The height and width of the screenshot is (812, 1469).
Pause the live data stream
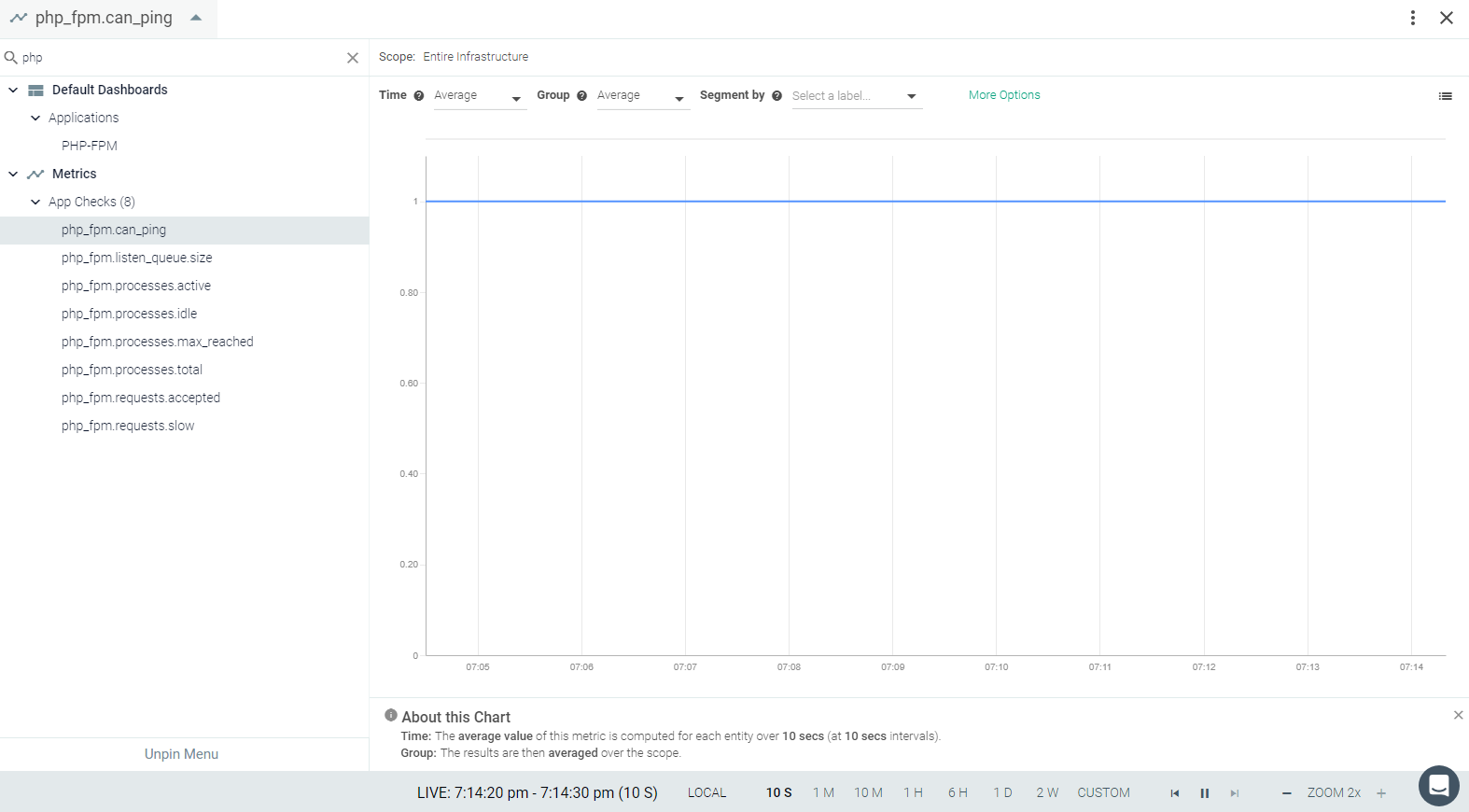[x=1205, y=793]
